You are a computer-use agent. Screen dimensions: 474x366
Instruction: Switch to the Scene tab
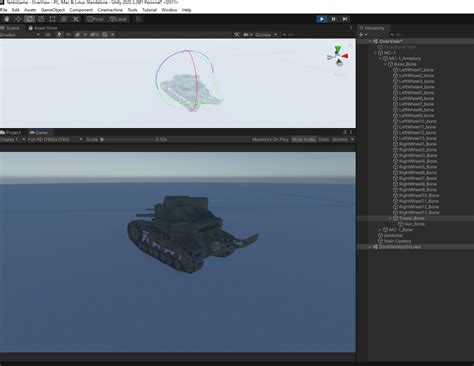pyautogui.click(x=11, y=28)
